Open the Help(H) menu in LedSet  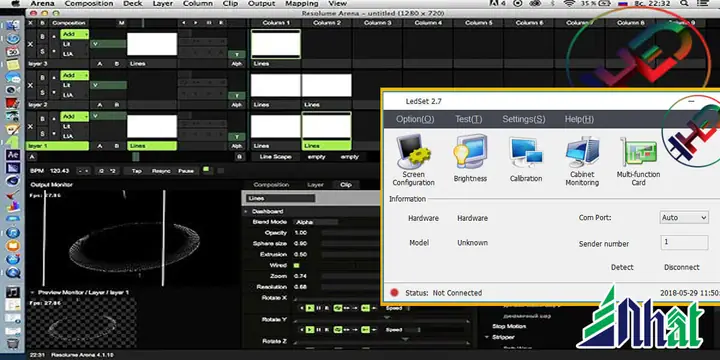[579, 119]
